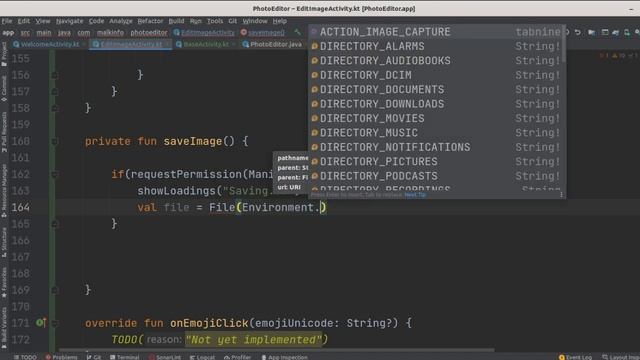Choose DIRECTORY_AUDIOBOOKS from completion list
The image size is (640, 360).
436,60
